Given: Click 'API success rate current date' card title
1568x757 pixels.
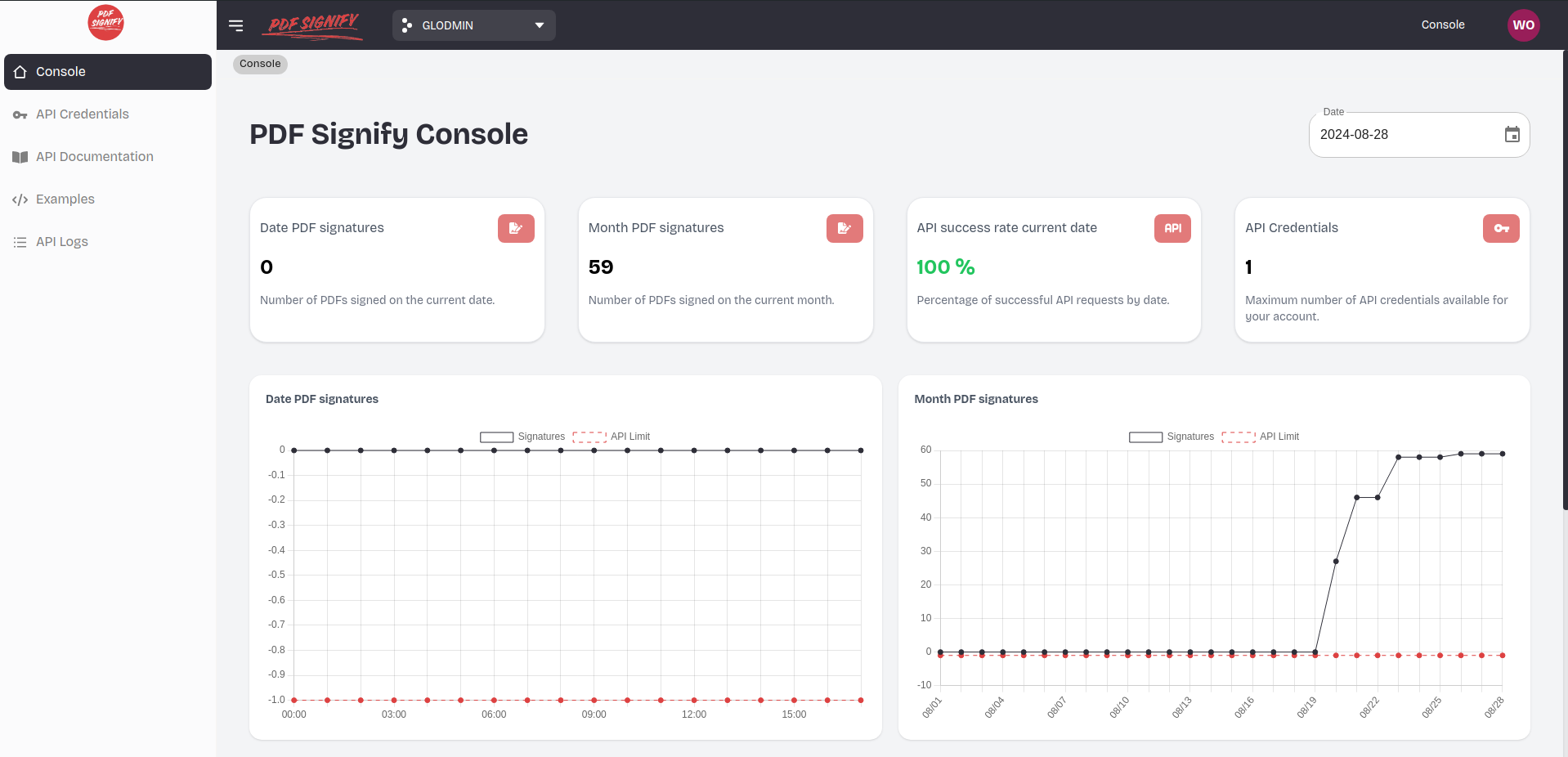Looking at the screenshot, I should point(1007,228).
